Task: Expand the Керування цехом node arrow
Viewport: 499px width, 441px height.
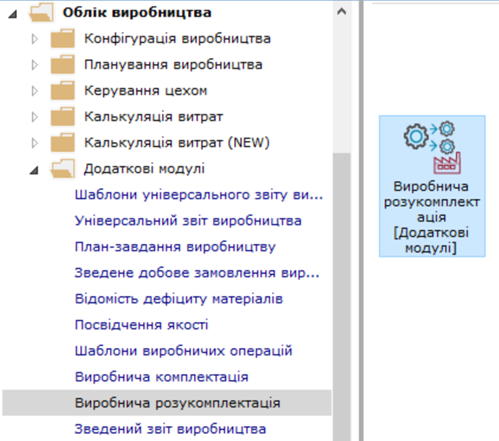Action: coord(34,91)
